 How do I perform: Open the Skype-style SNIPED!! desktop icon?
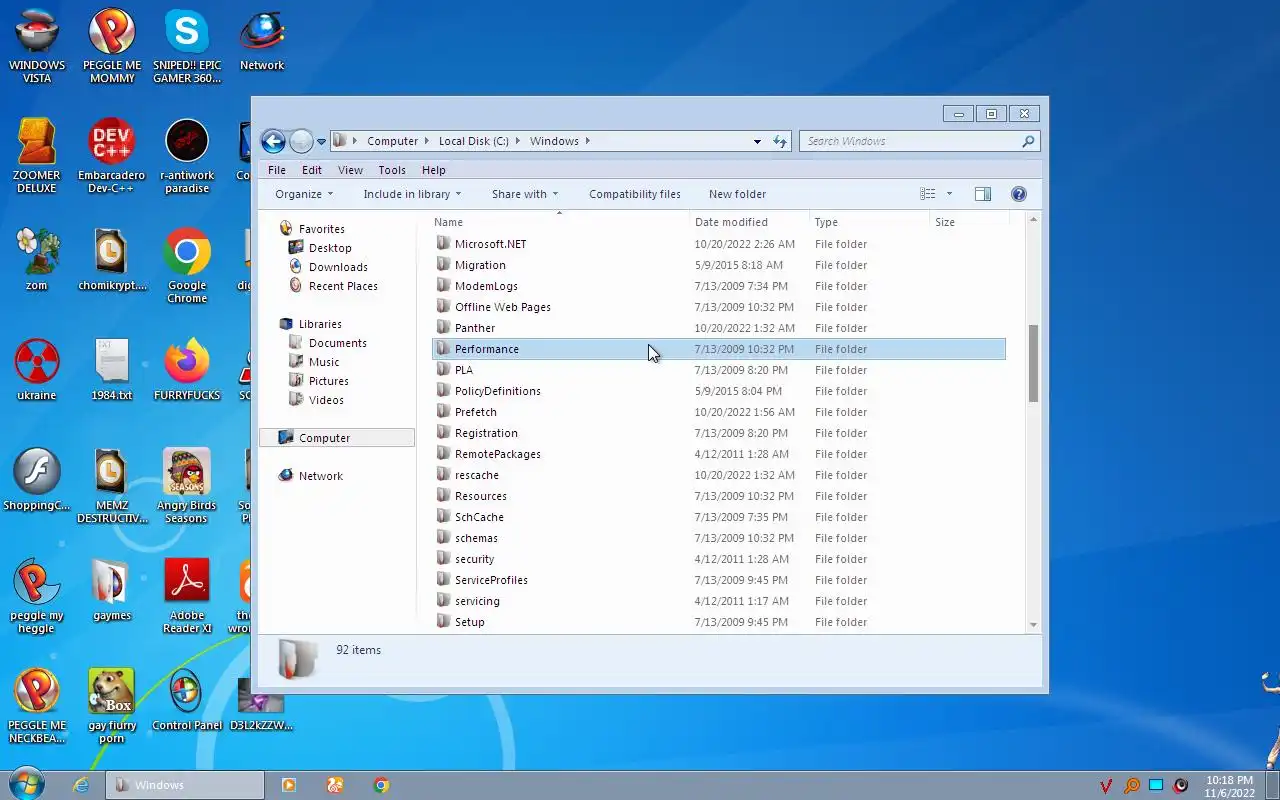187,46
